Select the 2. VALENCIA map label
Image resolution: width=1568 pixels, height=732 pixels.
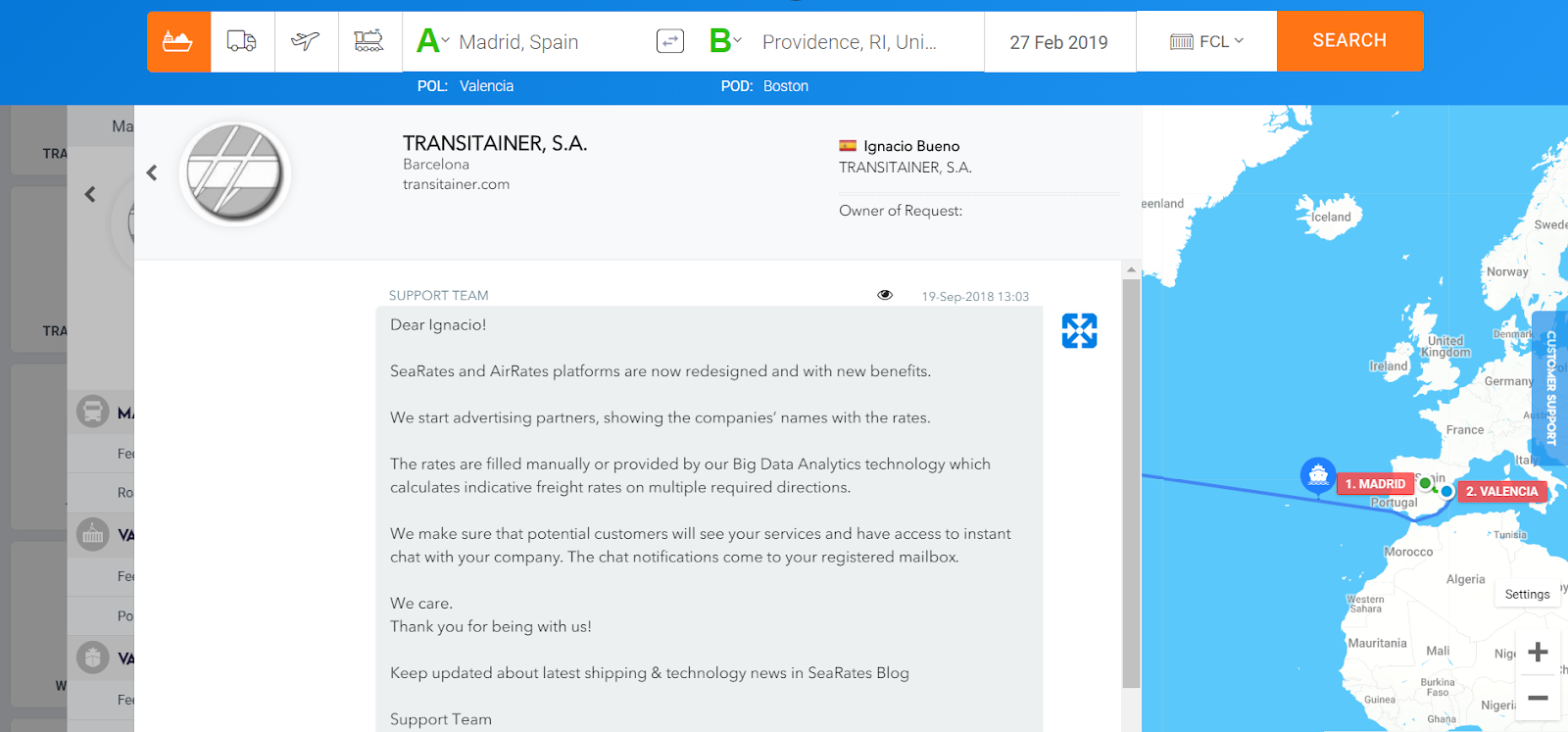[x=1501, y=492]
